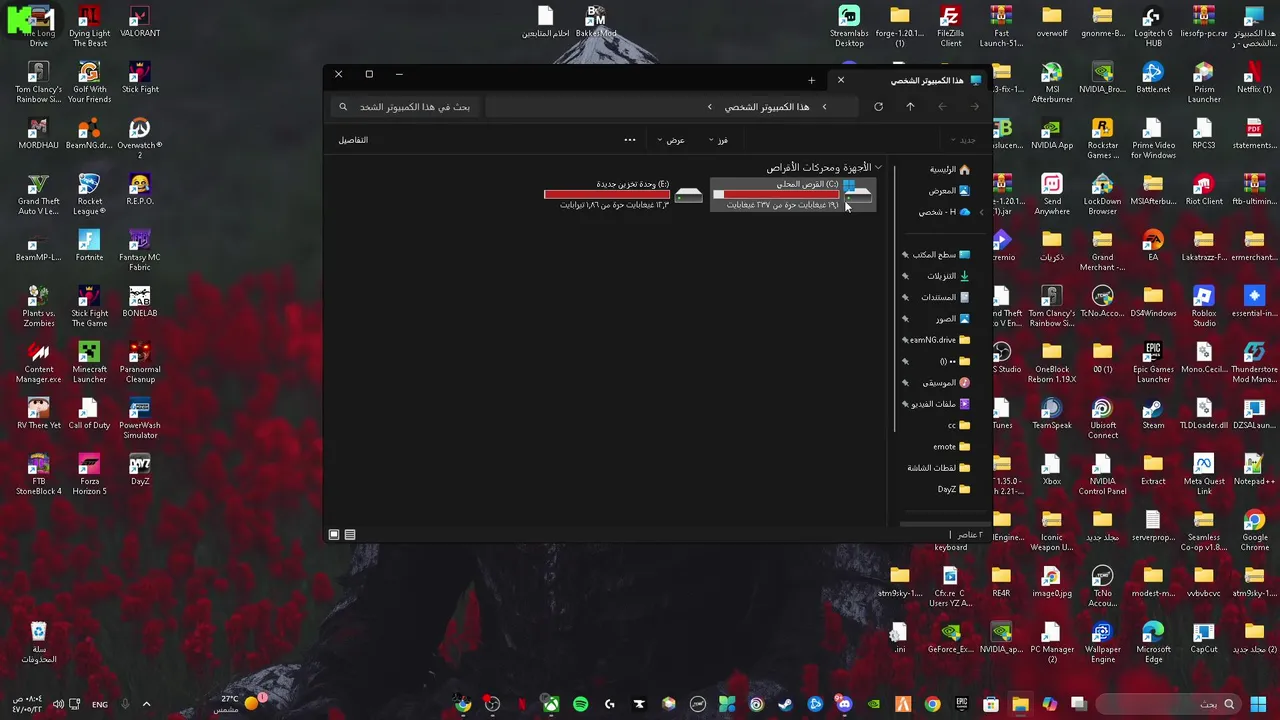Viewport: 1280px width, 720px height.
Task: Select the Epic Games Launcher desktop shortcut
Action: click(x=1153, y=362)
